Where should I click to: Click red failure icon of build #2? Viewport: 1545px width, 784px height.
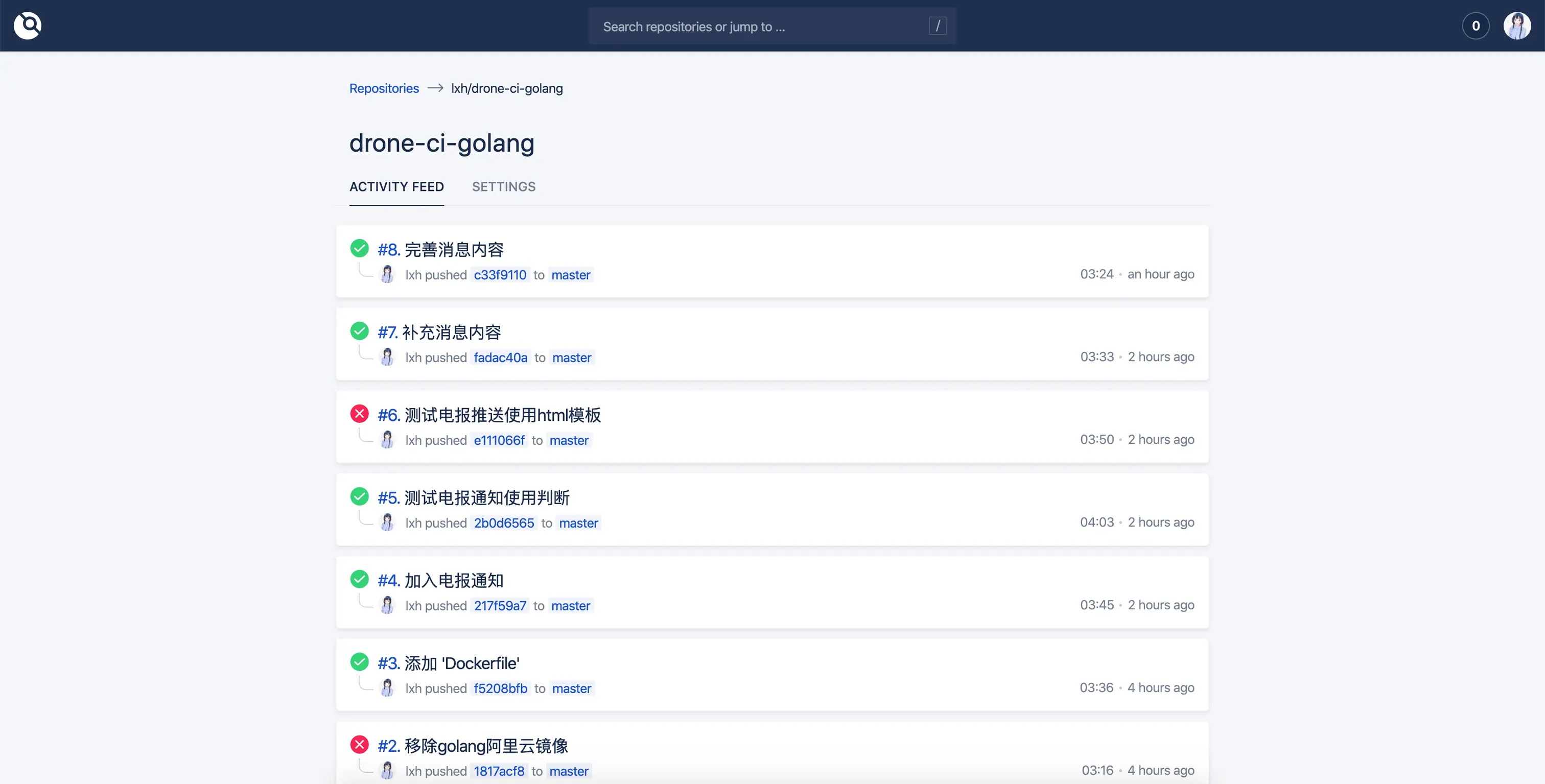coord(359,745)
